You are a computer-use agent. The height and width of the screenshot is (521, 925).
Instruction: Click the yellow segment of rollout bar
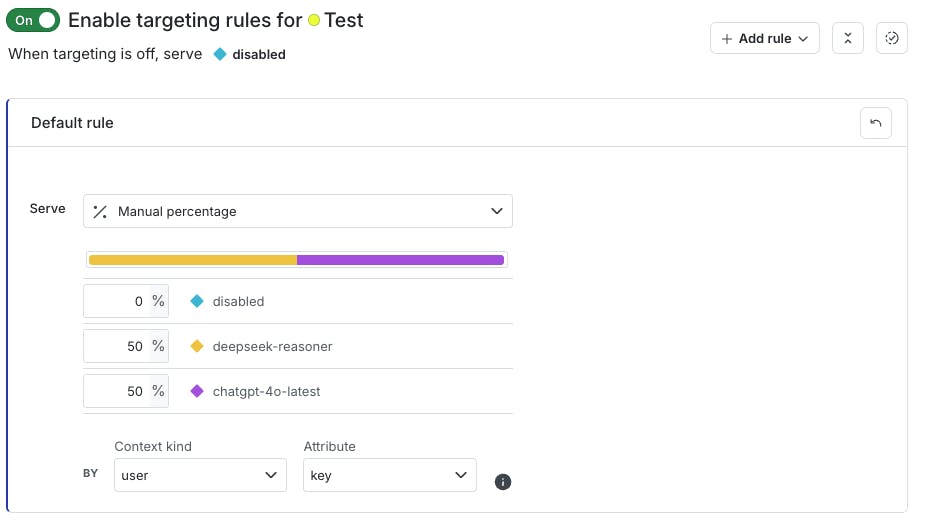[192, 260]
